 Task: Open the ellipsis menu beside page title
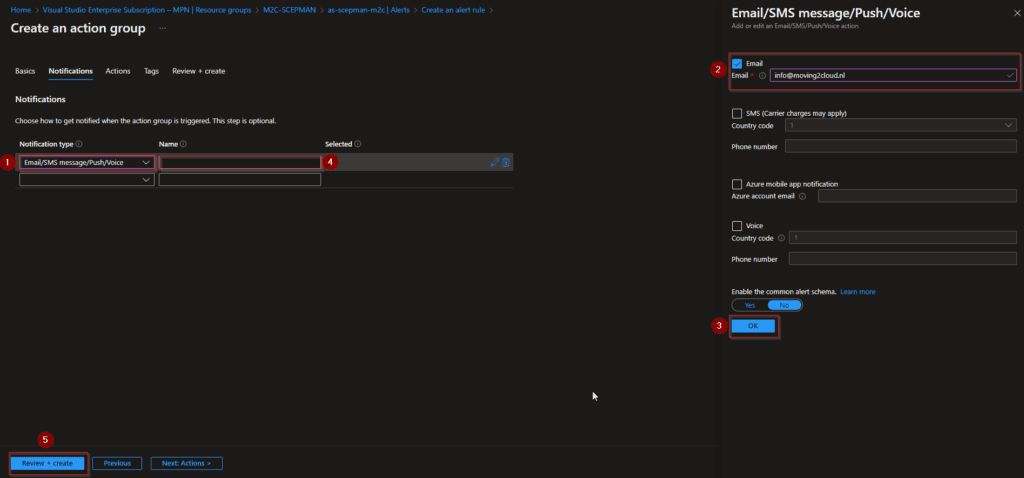point(162,28)
